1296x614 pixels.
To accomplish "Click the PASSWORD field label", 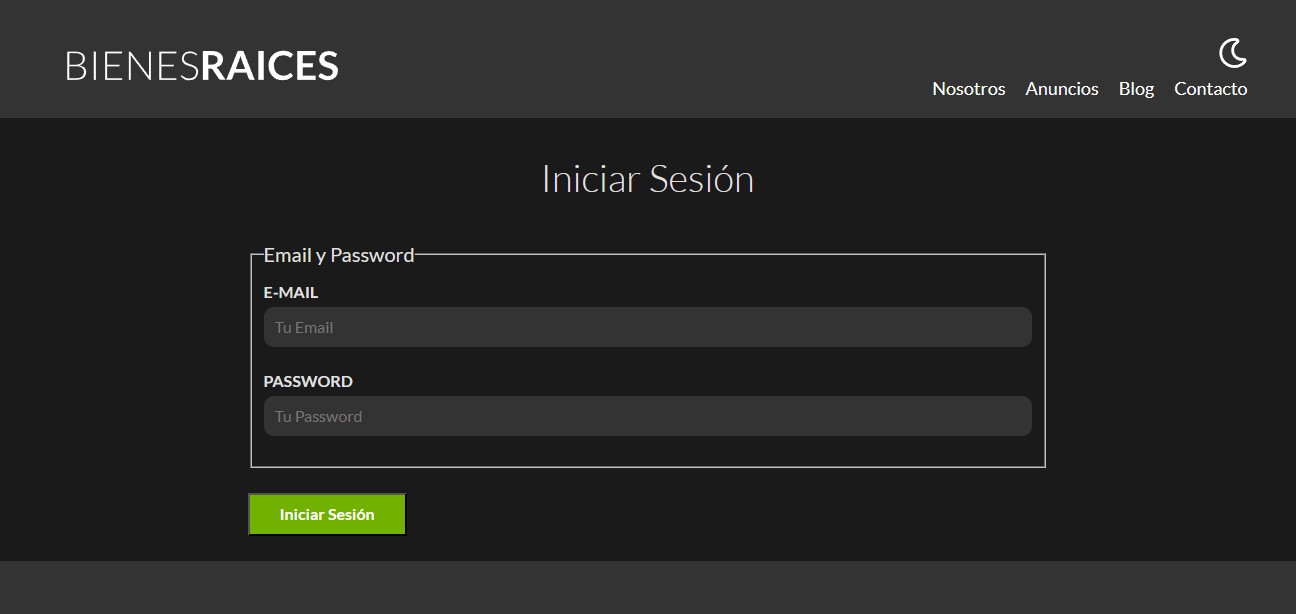I will click(308, 382).
